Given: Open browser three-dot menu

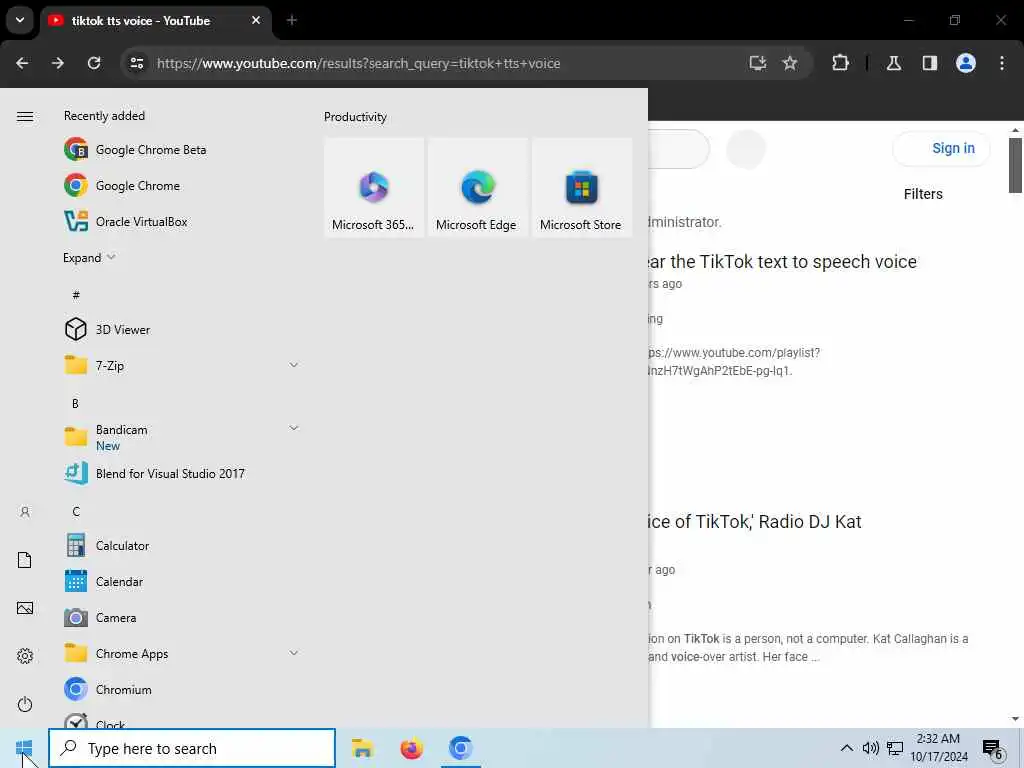Looking at the screenshot, I should pyautogui.click(x=1002, y=63).
